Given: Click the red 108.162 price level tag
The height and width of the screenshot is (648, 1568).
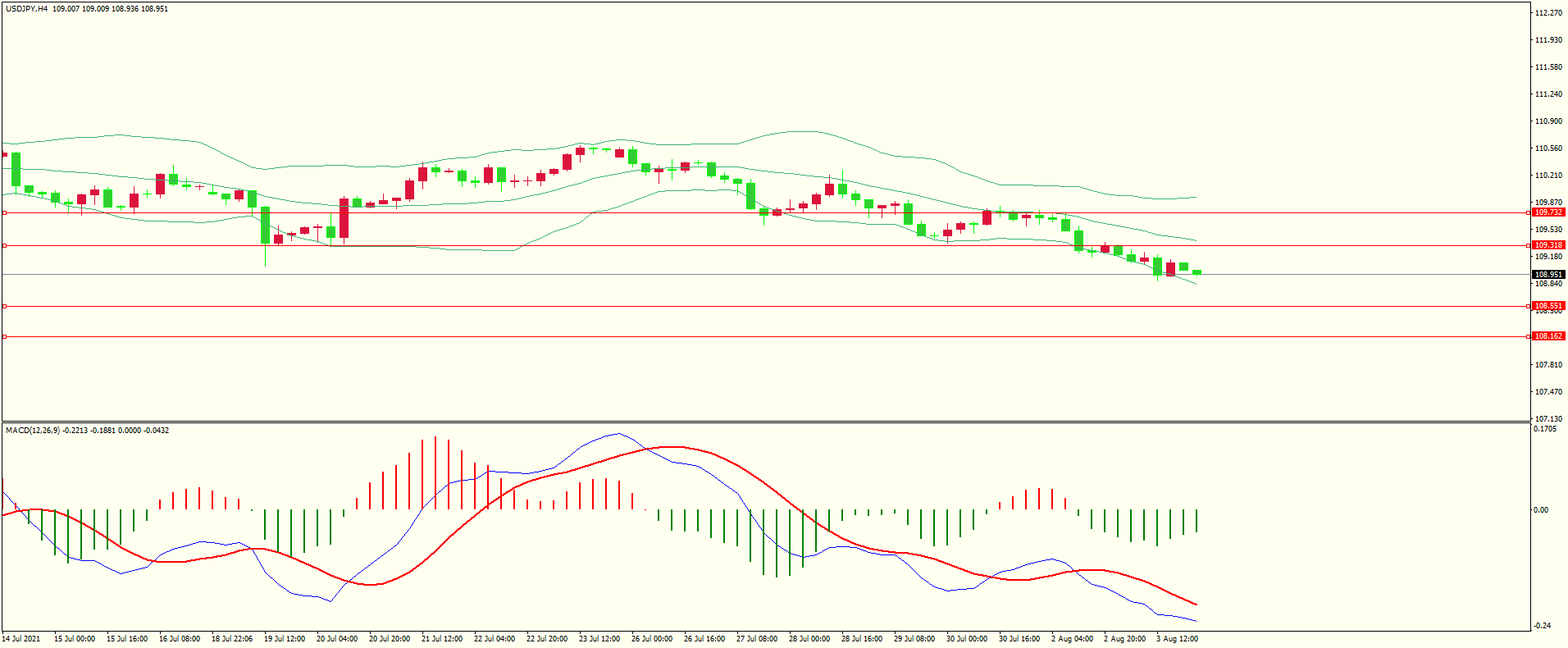Looking at the screenshot, I should point(1548,336).
